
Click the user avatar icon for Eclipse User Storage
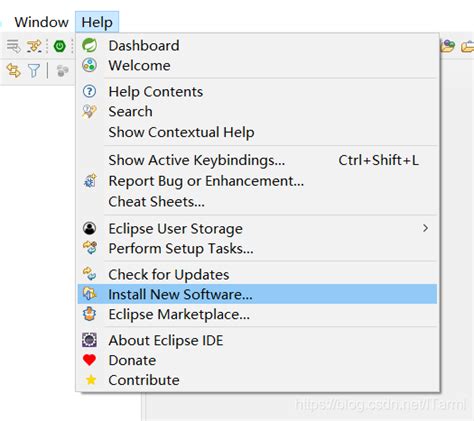(x=89, y=228)
